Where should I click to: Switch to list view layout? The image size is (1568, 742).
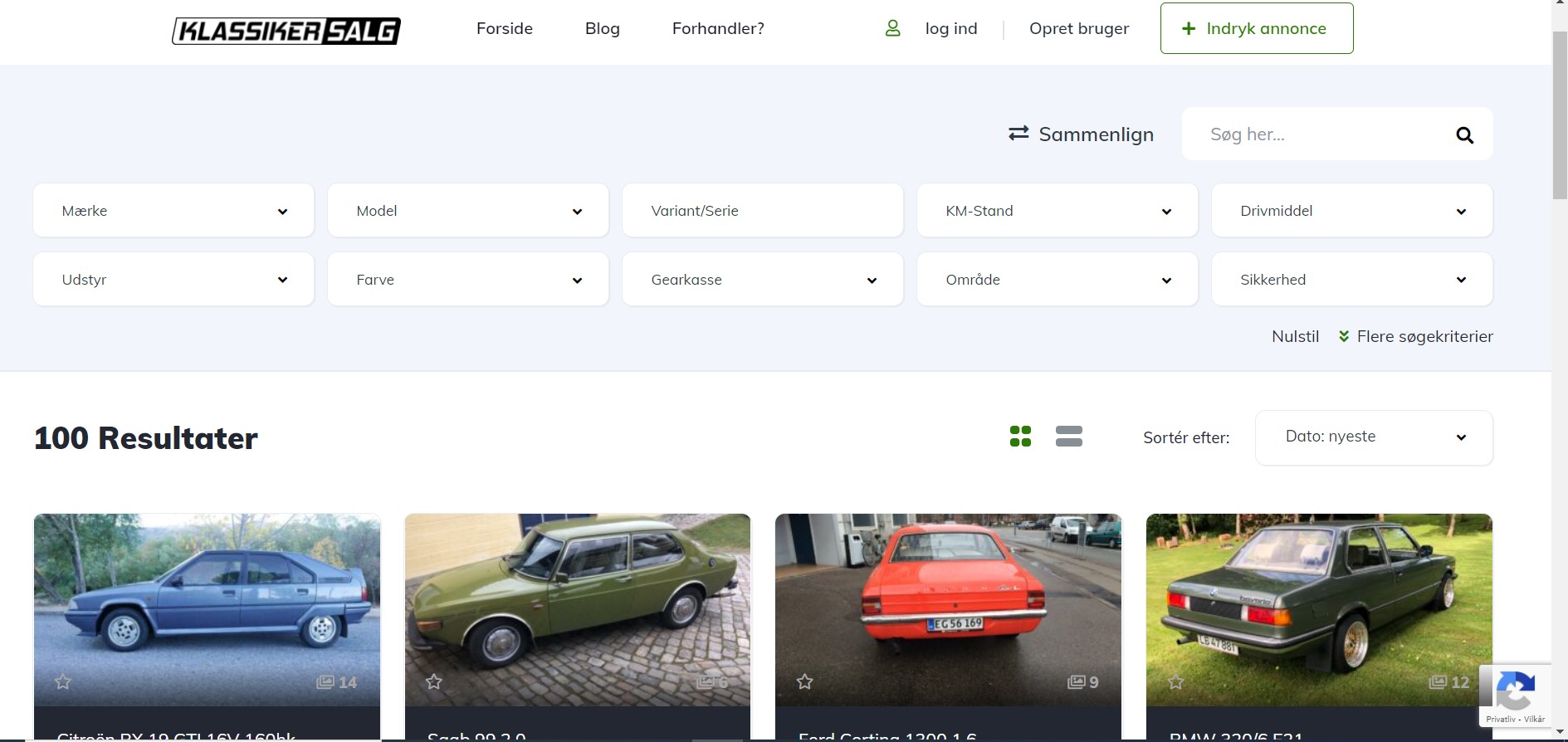(1068, 437)
